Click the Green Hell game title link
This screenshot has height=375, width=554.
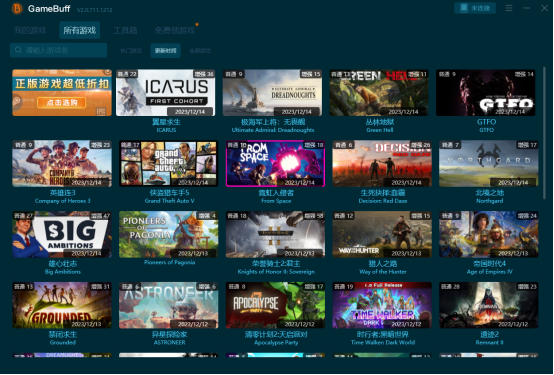tap(379, 122)
